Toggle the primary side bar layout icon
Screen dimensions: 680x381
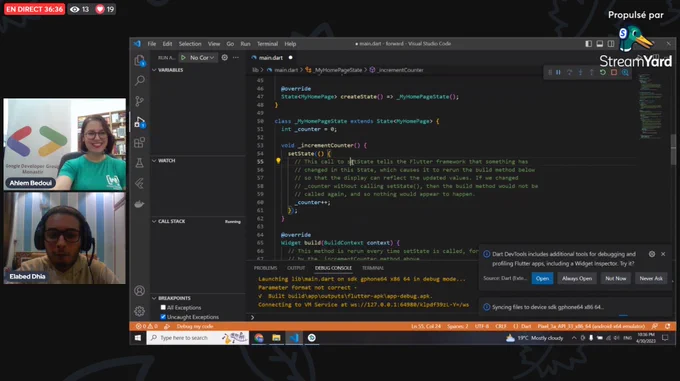pos(588,44)
